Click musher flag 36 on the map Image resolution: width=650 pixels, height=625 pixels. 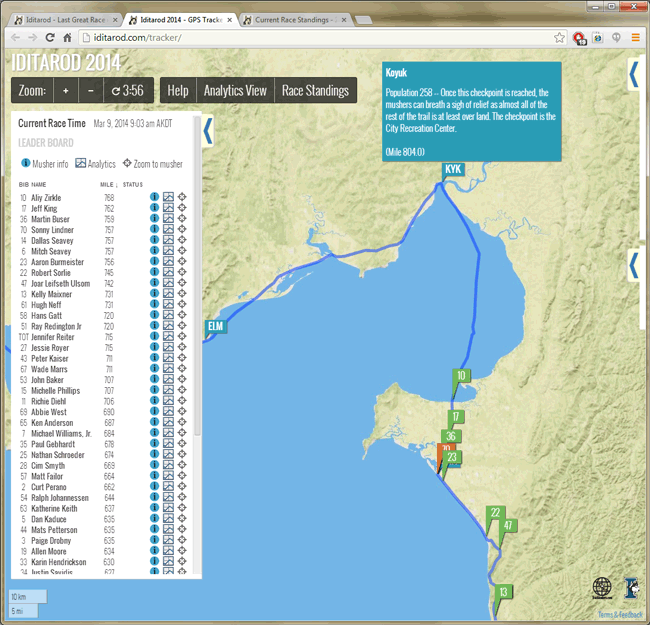click(451, 436)
